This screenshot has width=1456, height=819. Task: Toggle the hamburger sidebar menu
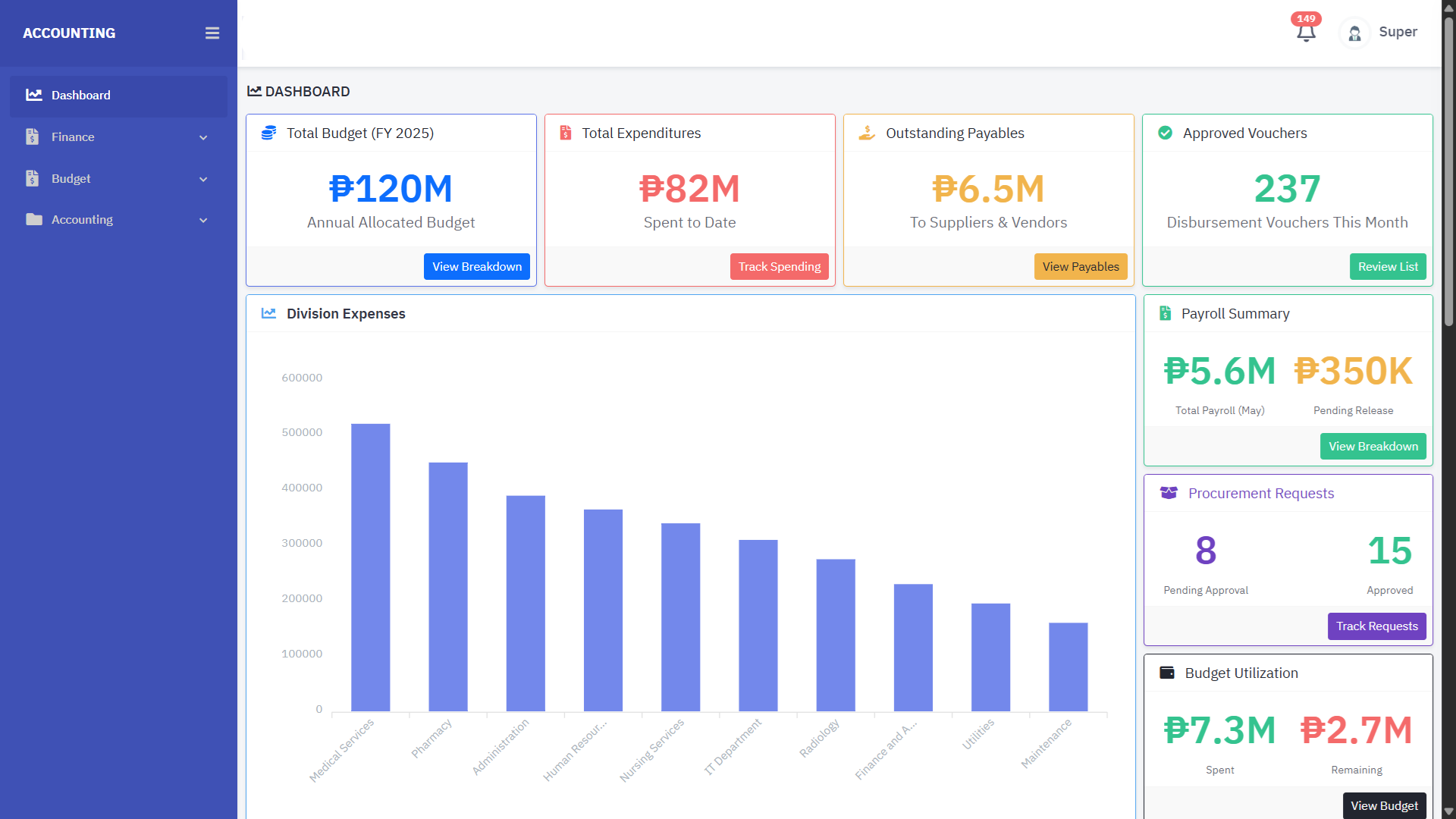212,33
